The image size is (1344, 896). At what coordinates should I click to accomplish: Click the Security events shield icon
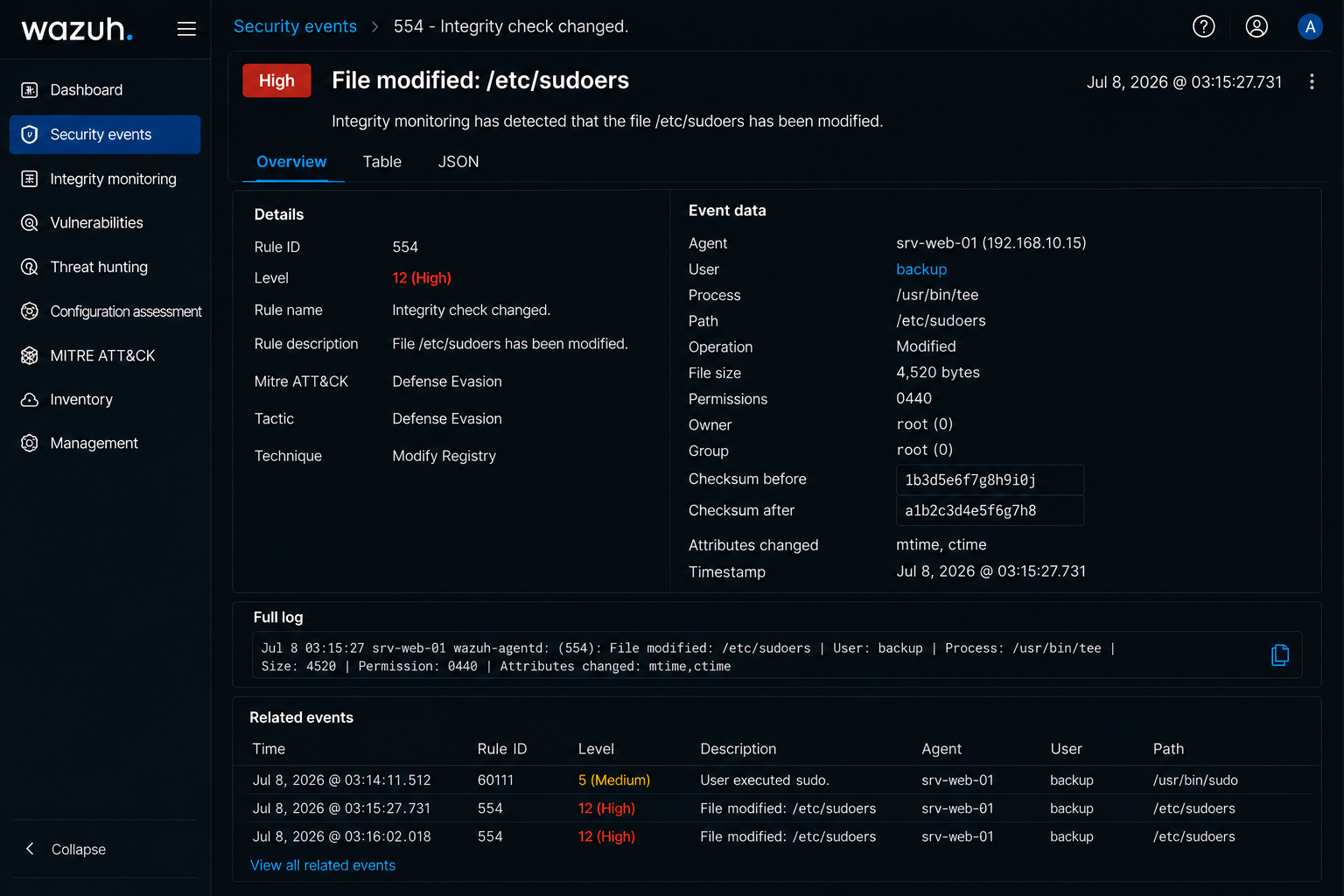30,135
